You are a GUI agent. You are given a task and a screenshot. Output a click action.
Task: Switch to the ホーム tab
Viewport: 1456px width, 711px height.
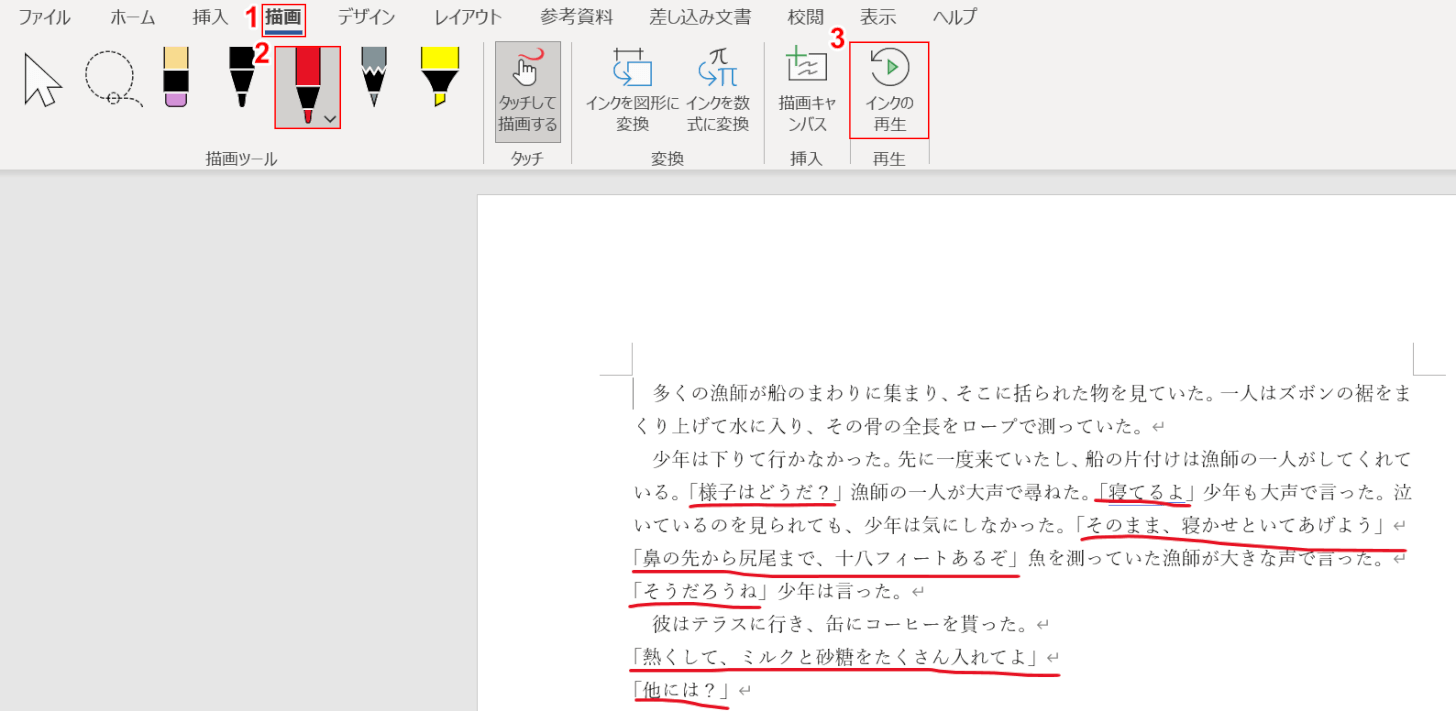click(x=133, y=17)
